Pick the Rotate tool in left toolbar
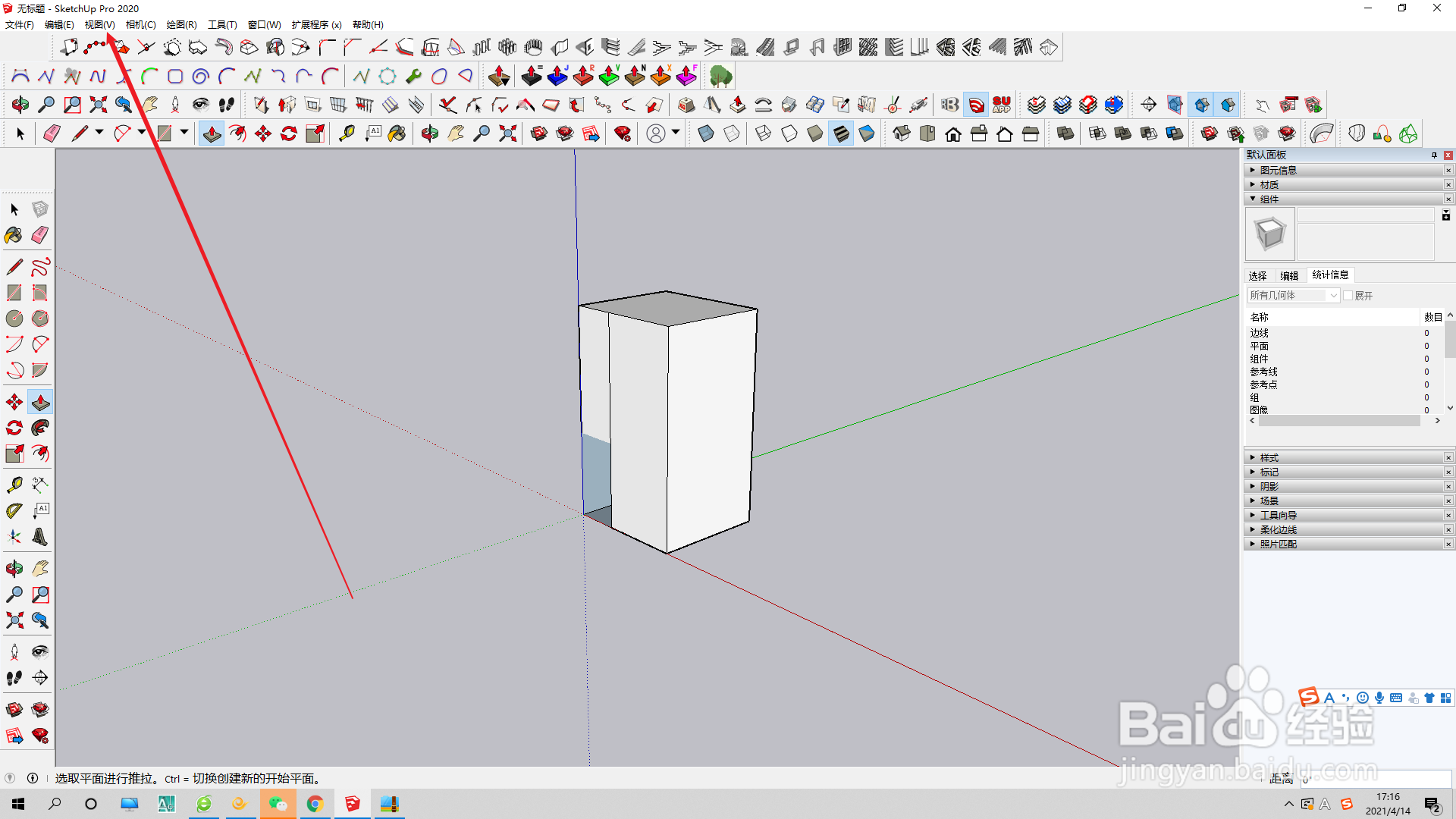 [14, 428]
